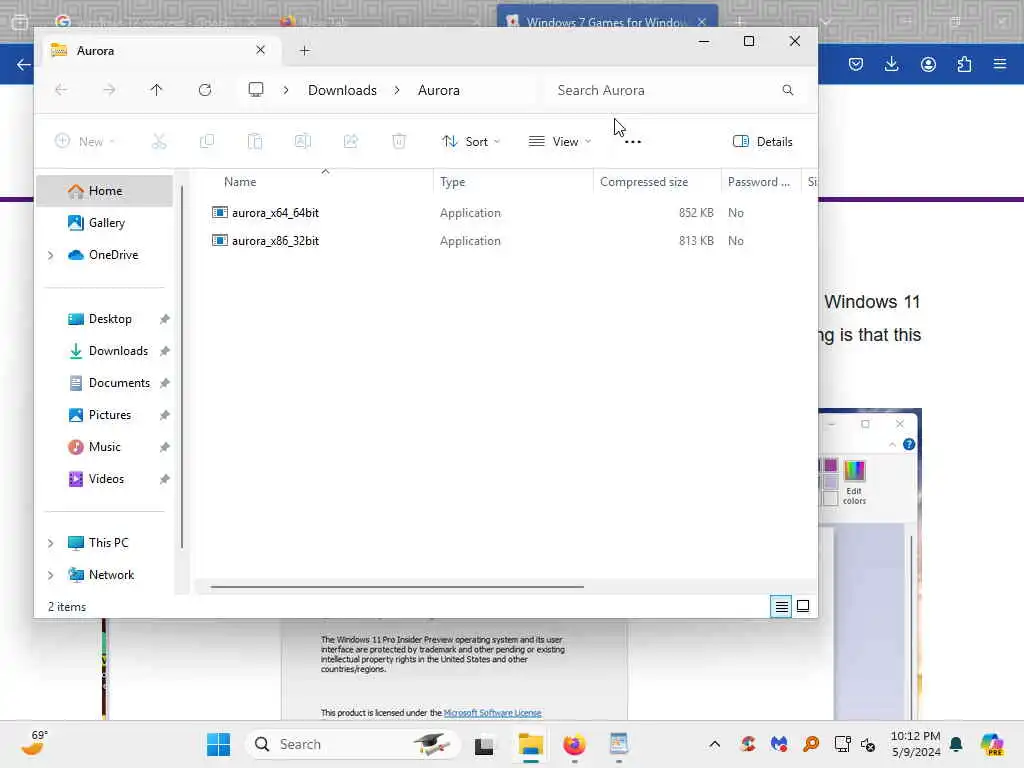Expand the This PC tree node
This screenshot has height=768, width=1024.
[50, 543]
